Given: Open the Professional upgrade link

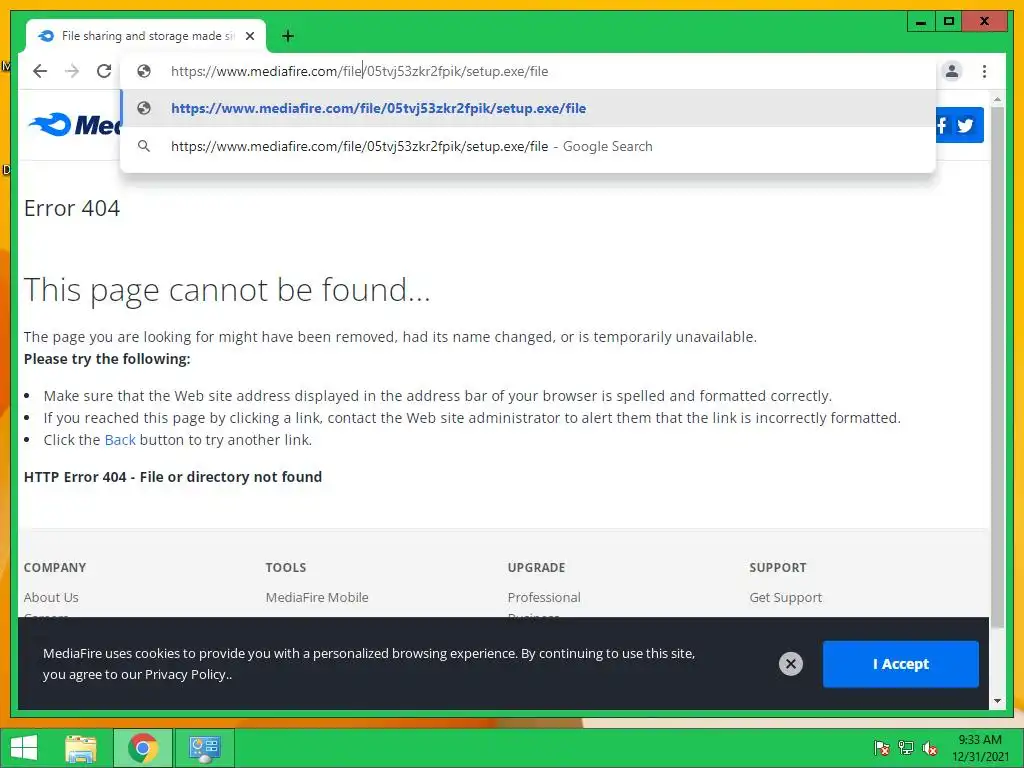Looking at the screenshot, I should [544, 597].
